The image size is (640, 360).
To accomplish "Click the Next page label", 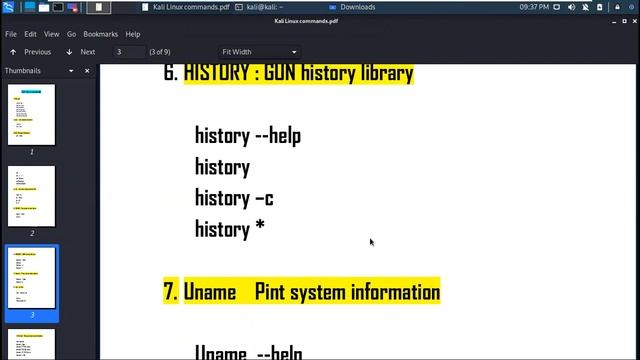I will tap(88, 52).
